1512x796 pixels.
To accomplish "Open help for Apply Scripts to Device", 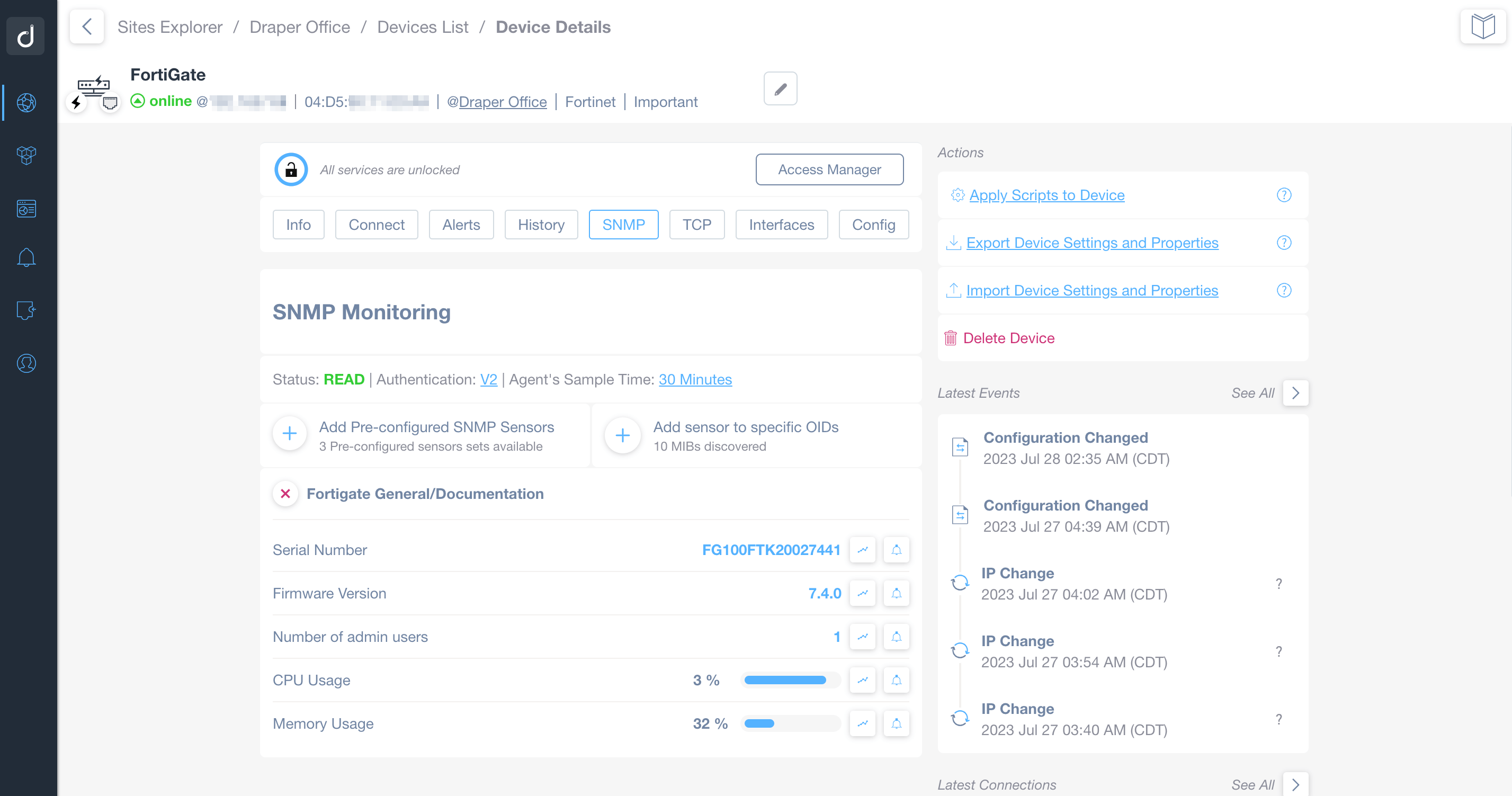I will tap(1284, 195).
